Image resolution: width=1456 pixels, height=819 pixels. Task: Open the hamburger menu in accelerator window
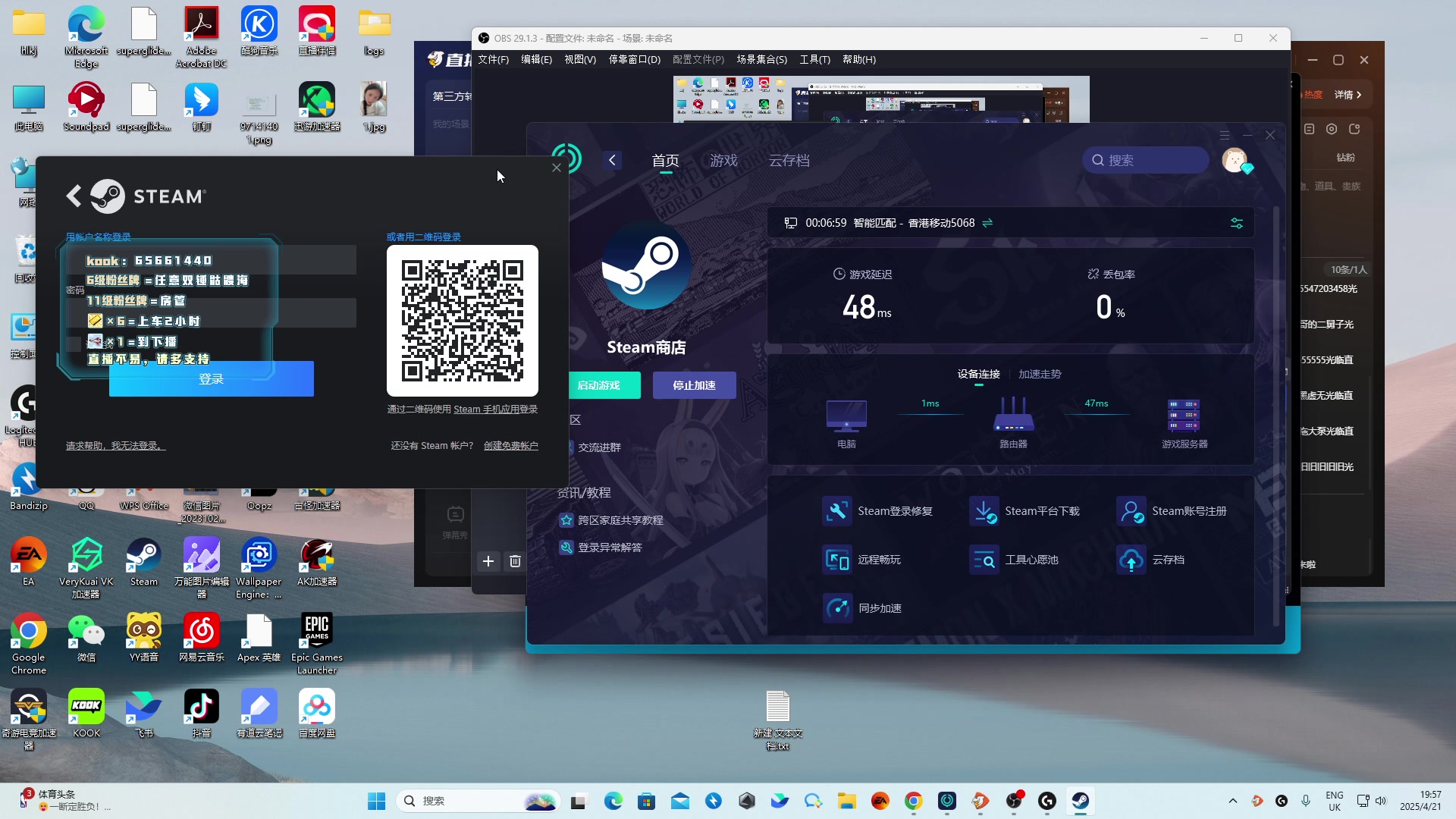tap(1225, 136)
